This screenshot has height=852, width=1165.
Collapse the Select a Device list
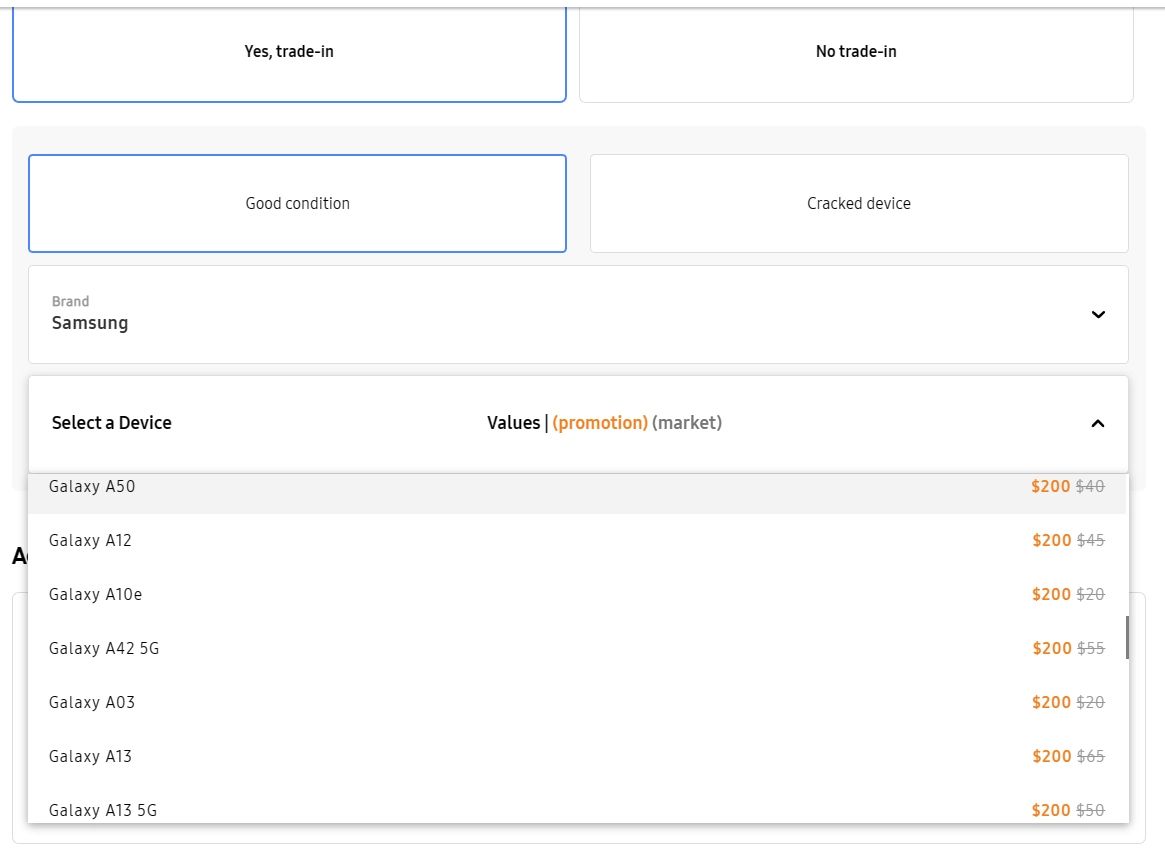point(578,423)
